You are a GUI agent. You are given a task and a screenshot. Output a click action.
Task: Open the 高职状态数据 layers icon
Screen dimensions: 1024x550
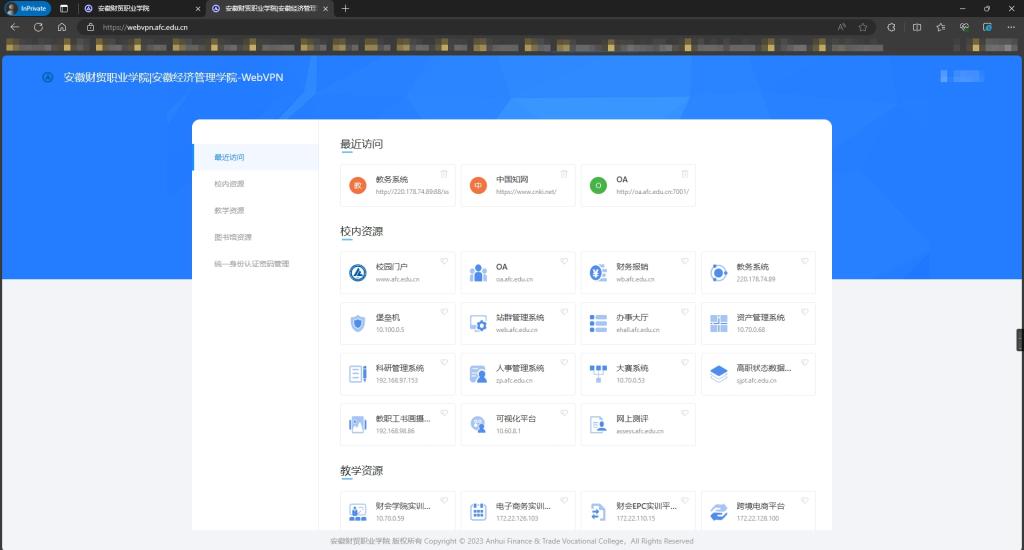718,374
